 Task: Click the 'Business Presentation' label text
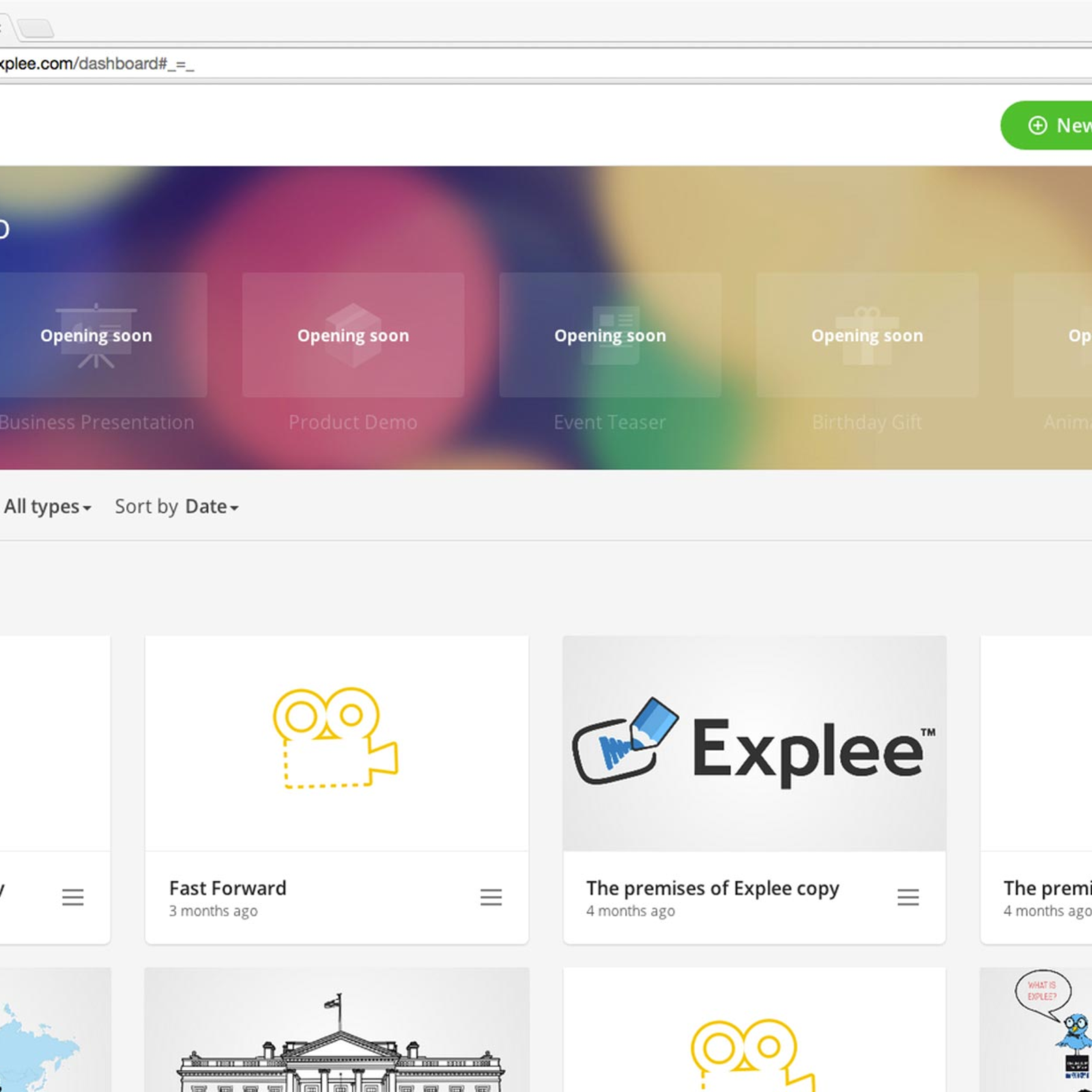[97, 422]
